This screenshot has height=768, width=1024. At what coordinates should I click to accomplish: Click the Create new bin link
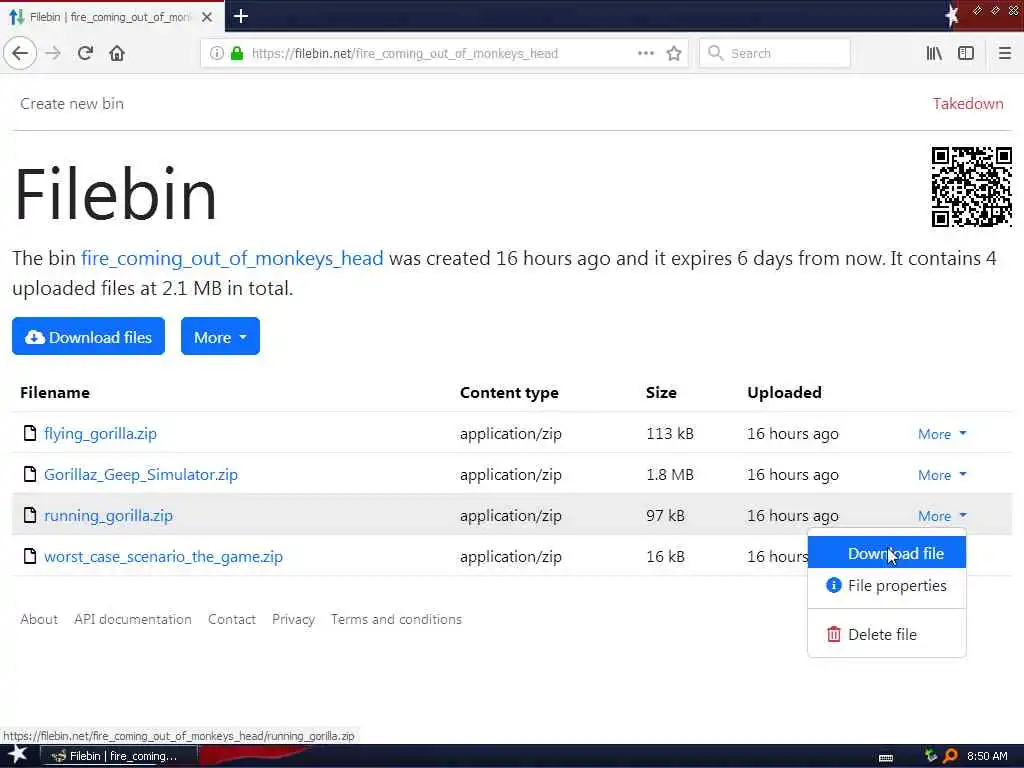coord(72,104)
